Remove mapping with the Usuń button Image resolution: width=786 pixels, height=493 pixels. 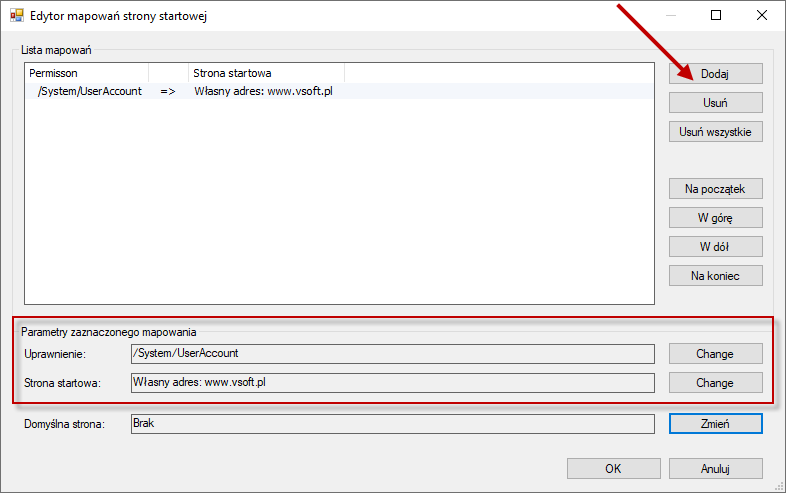(x=715, y=103)
